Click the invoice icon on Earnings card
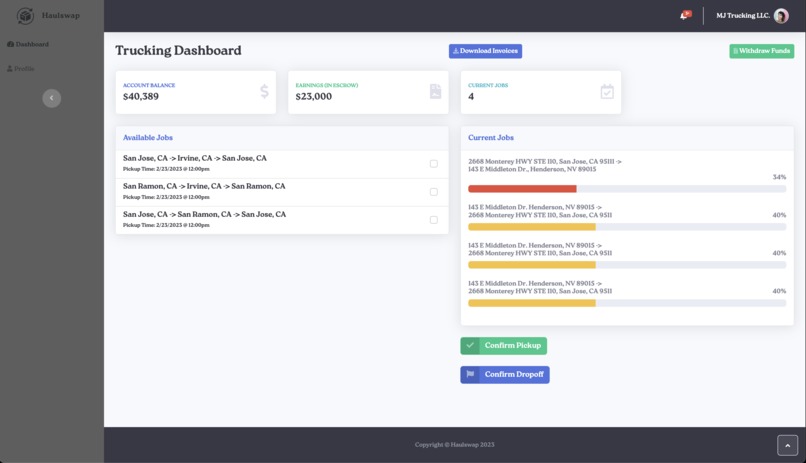The image size is (806, 463). click(435, 91)
